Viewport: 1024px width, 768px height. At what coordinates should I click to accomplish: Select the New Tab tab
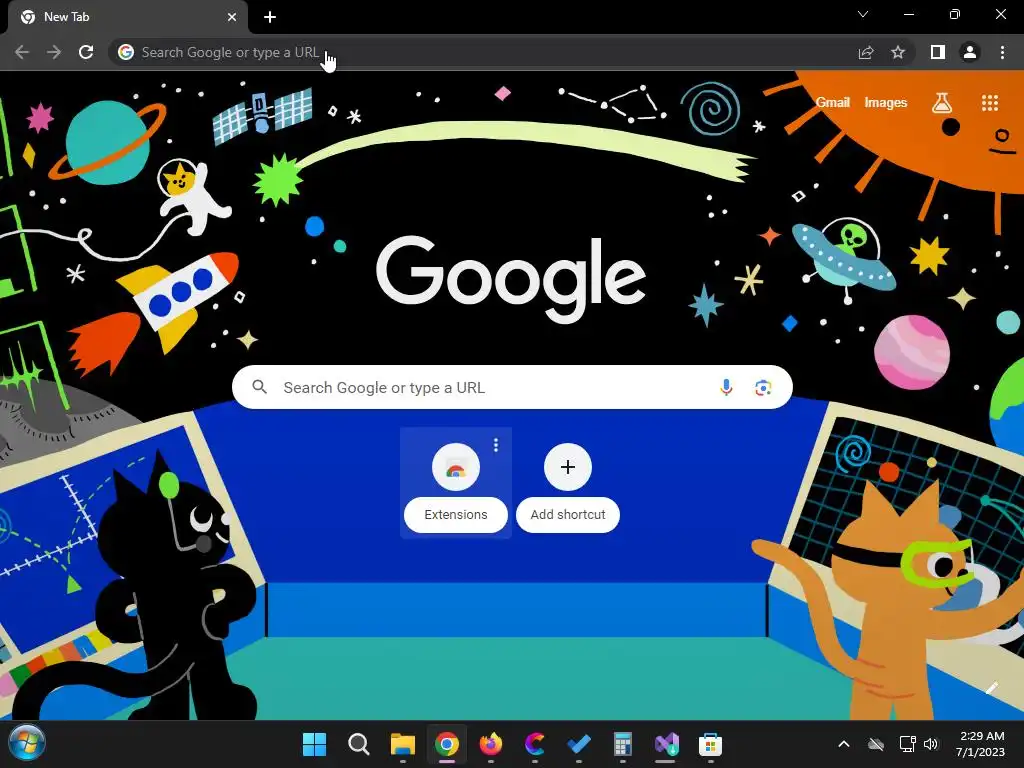coord(127,17)
